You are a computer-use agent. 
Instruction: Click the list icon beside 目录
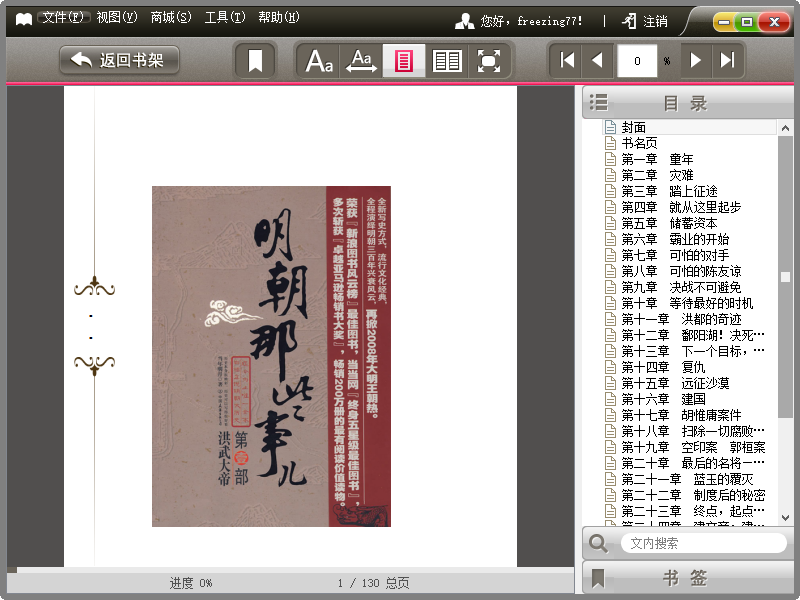(598, 103)
